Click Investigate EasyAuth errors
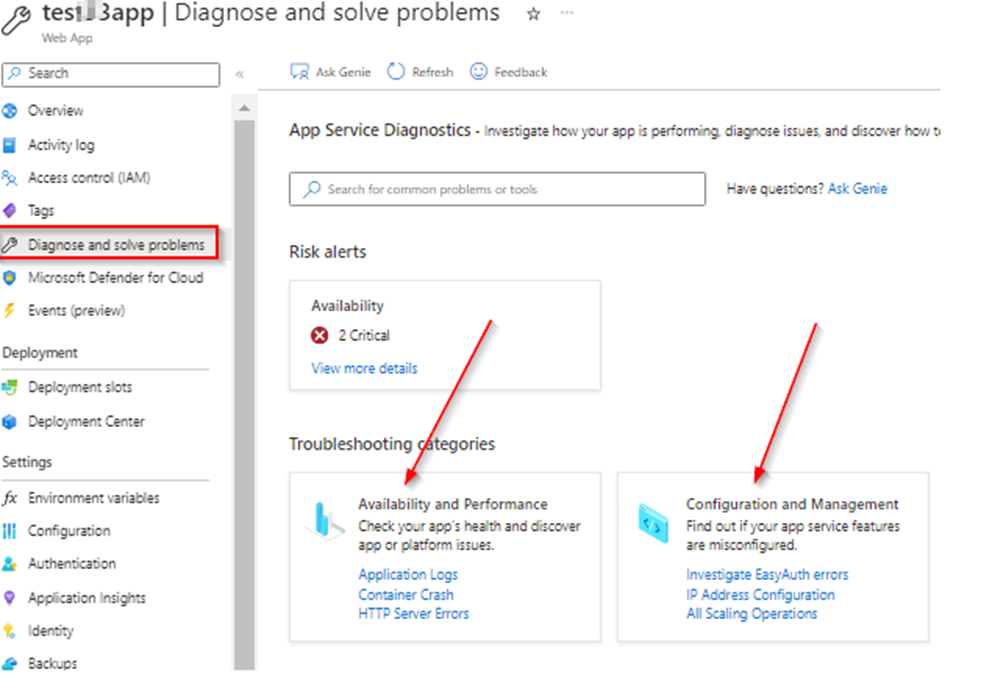This screenshot has height=678, width=981. tap(766, 574)
